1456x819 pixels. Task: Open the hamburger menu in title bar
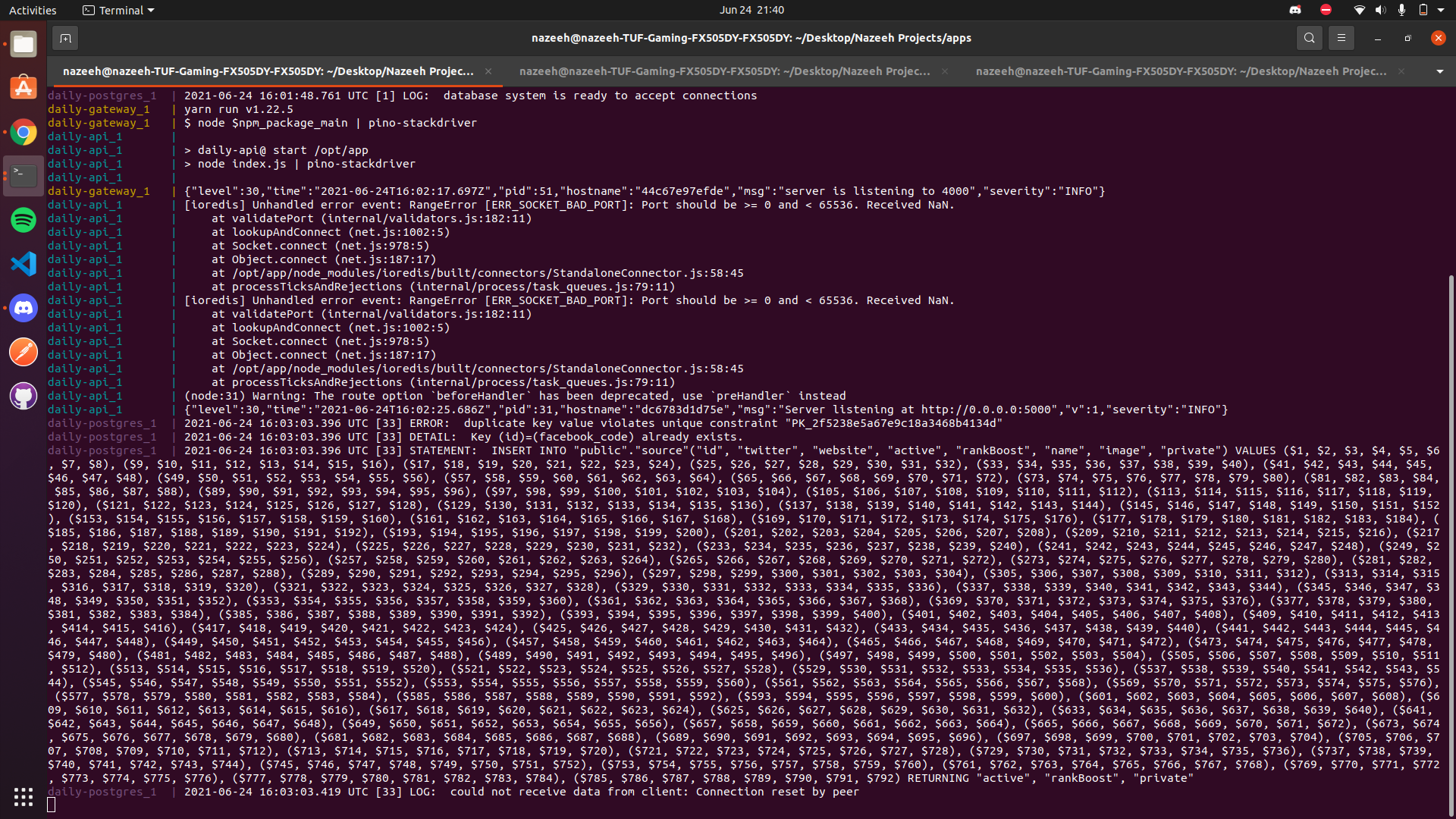1341,38
